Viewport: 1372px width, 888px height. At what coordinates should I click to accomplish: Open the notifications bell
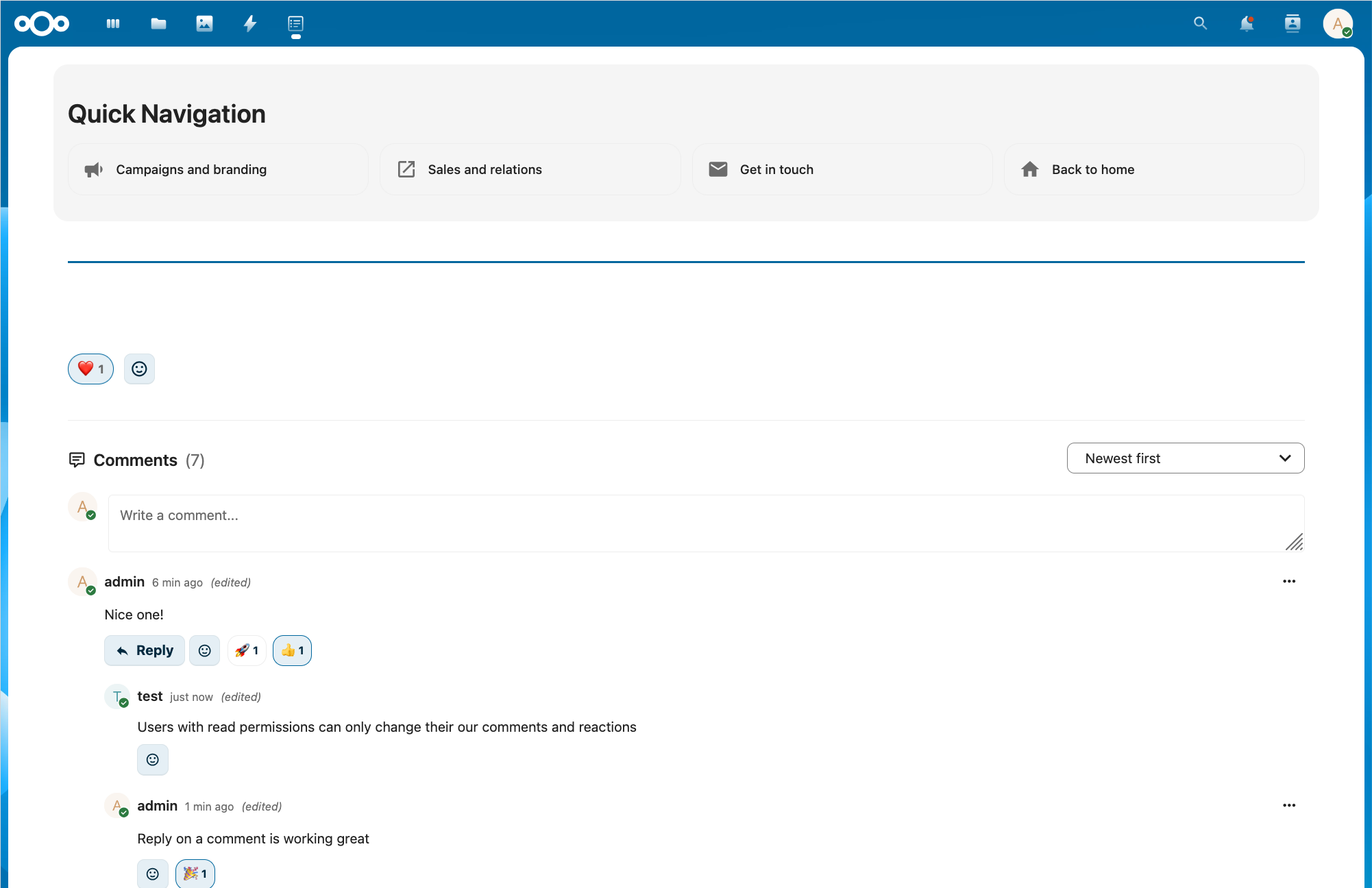1247,23
